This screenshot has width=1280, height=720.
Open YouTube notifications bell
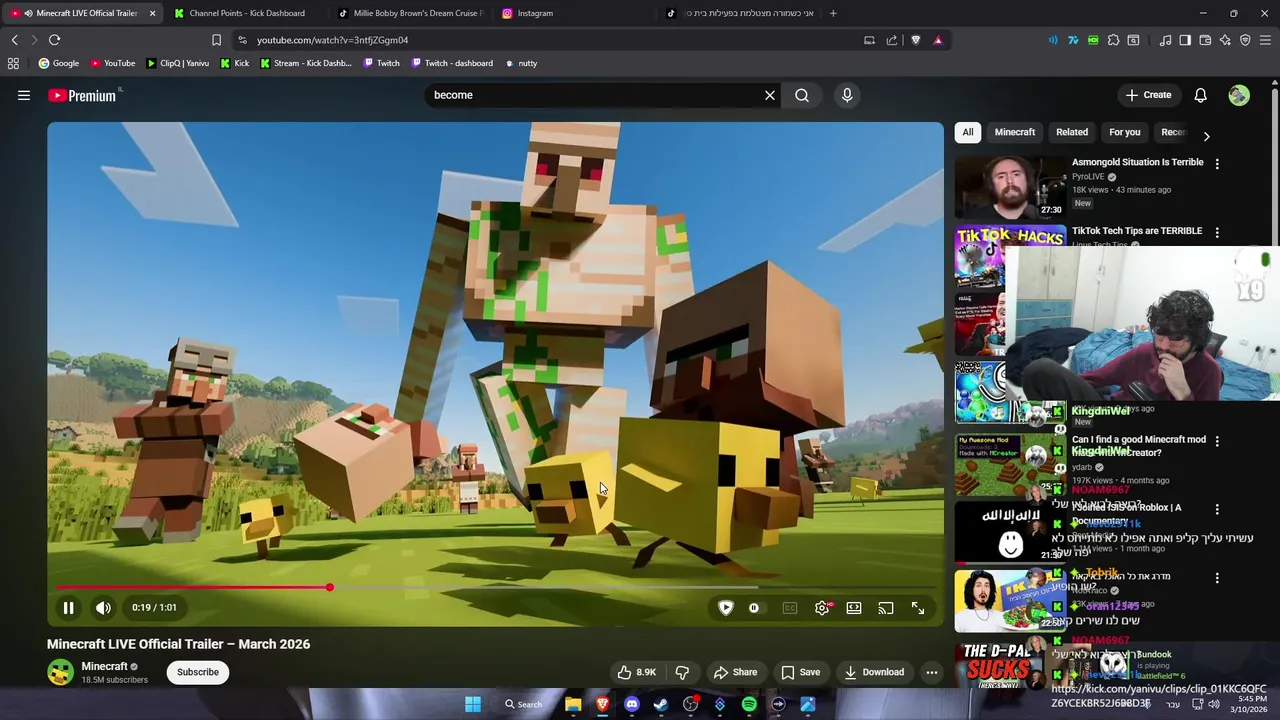point(1200,95)
